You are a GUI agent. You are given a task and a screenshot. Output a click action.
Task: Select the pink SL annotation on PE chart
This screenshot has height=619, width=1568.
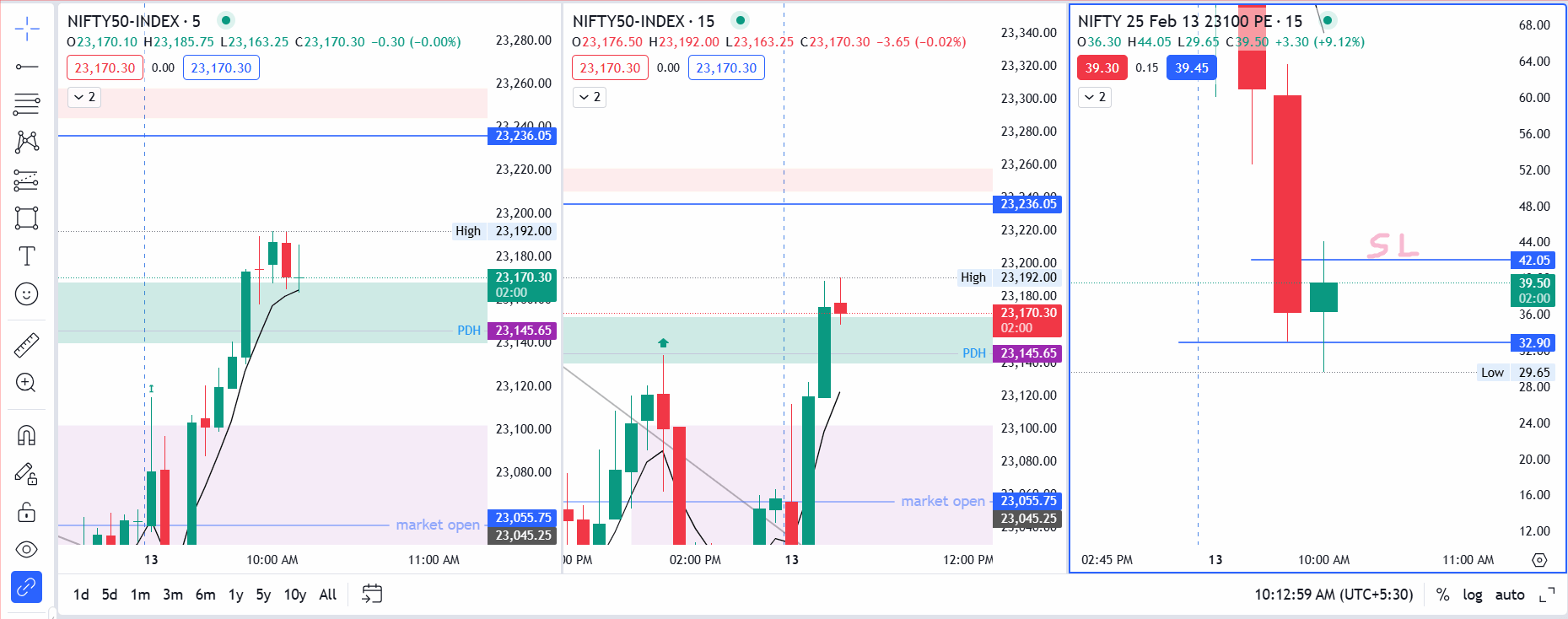pos(1393,245)
